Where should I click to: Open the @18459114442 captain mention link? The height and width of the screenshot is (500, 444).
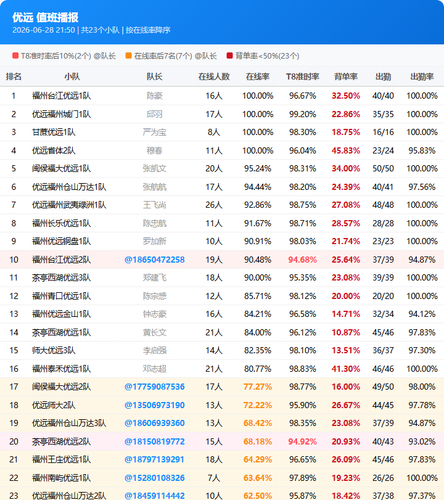click(154, 496)
